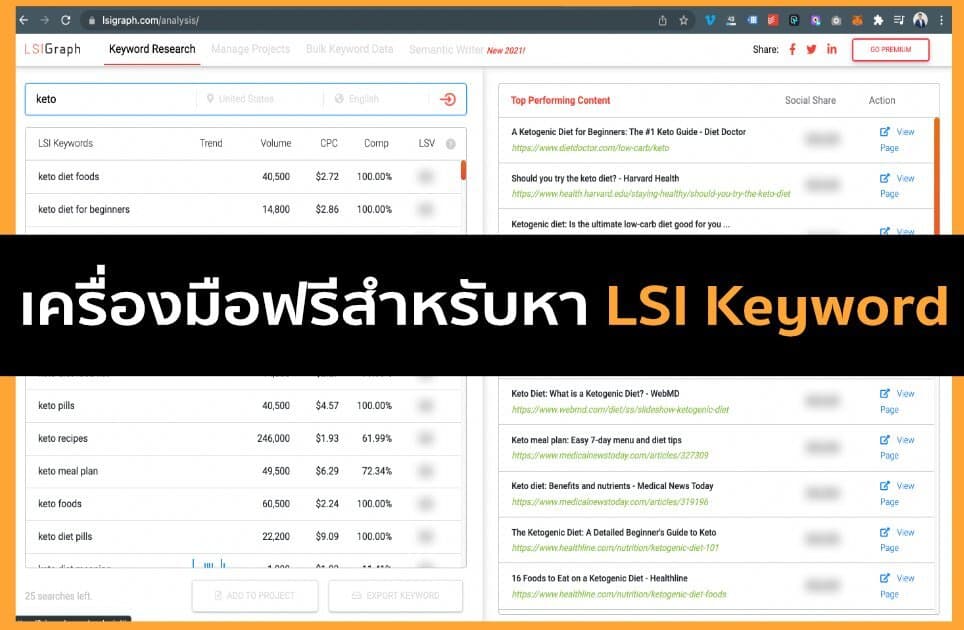964x630 pixels.
Task: Click the browser profile avatar
Action: pos(921,20)
